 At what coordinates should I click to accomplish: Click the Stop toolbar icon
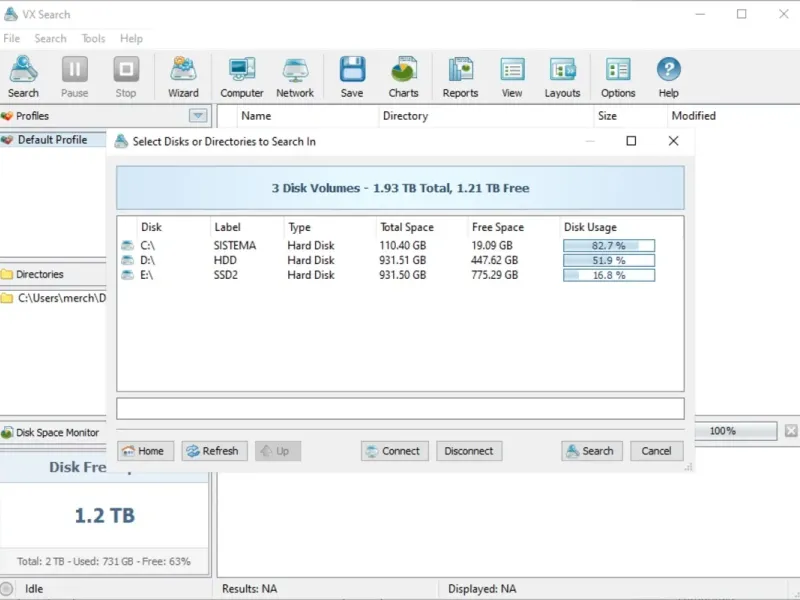coord(126,77)
